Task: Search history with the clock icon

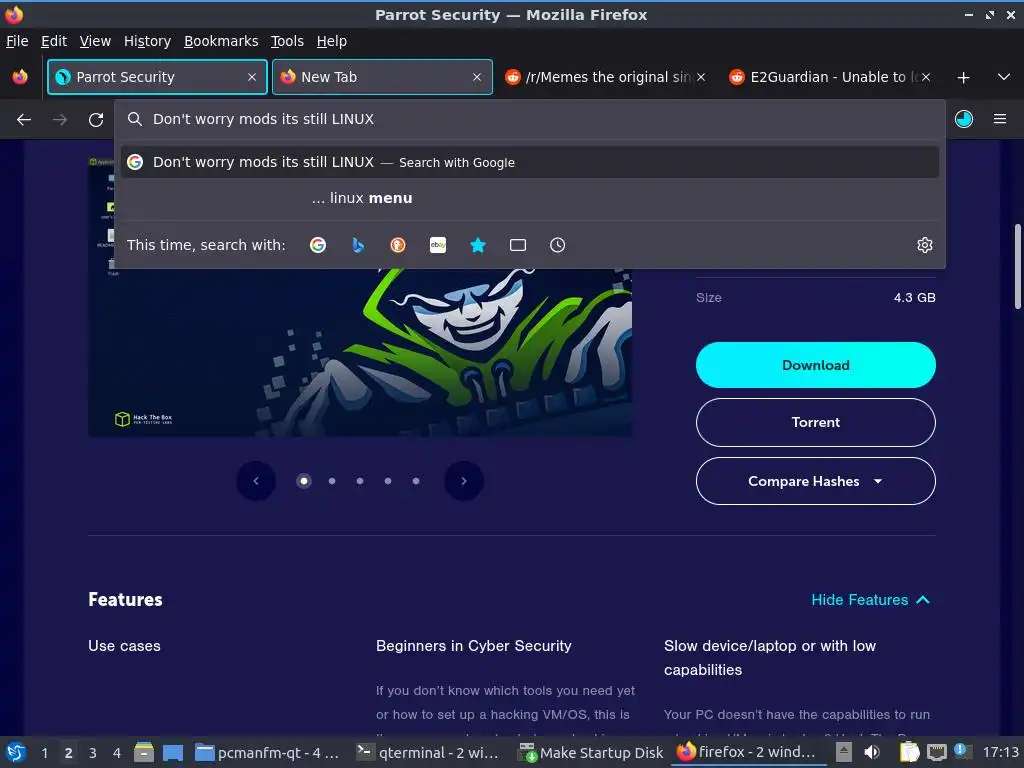Action: [x=558, y=245]
